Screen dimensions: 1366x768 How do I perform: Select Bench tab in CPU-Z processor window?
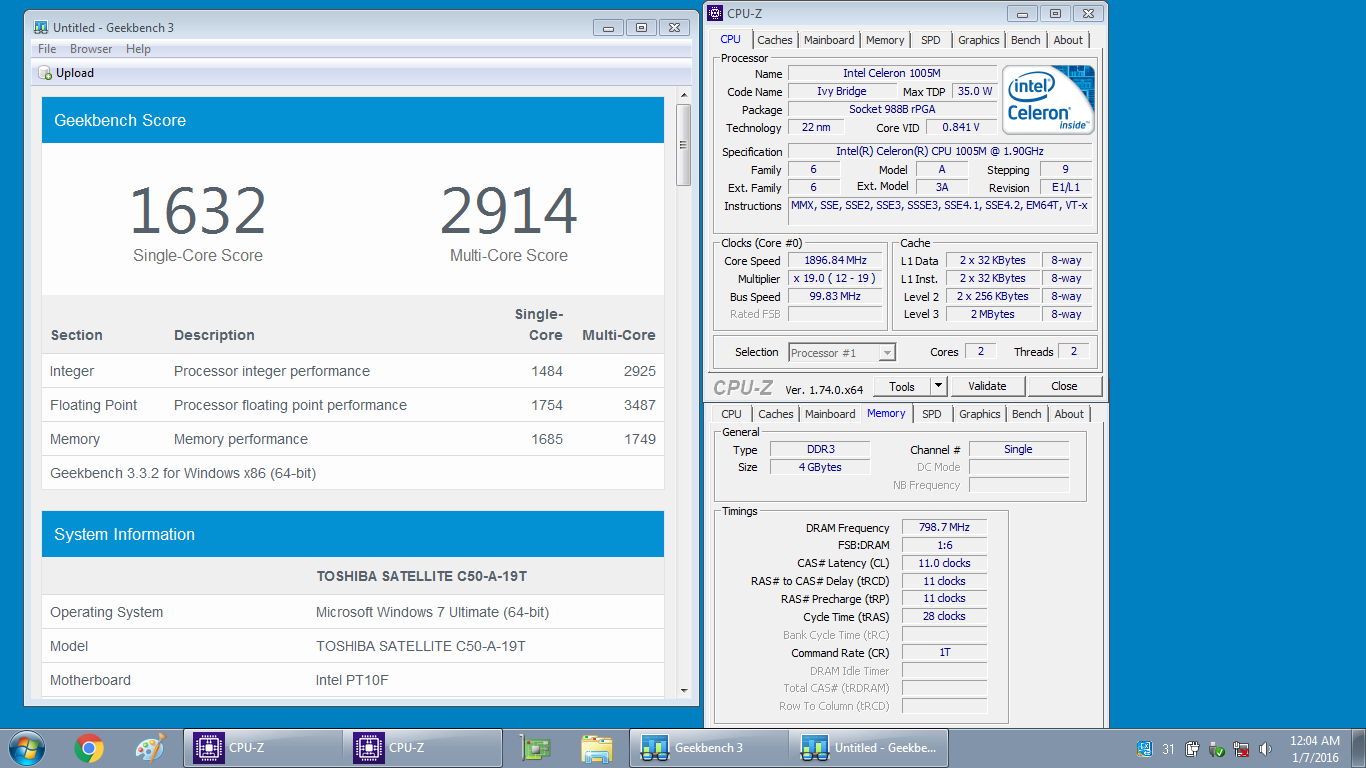pyautogui.click(x=1025, y=40)
